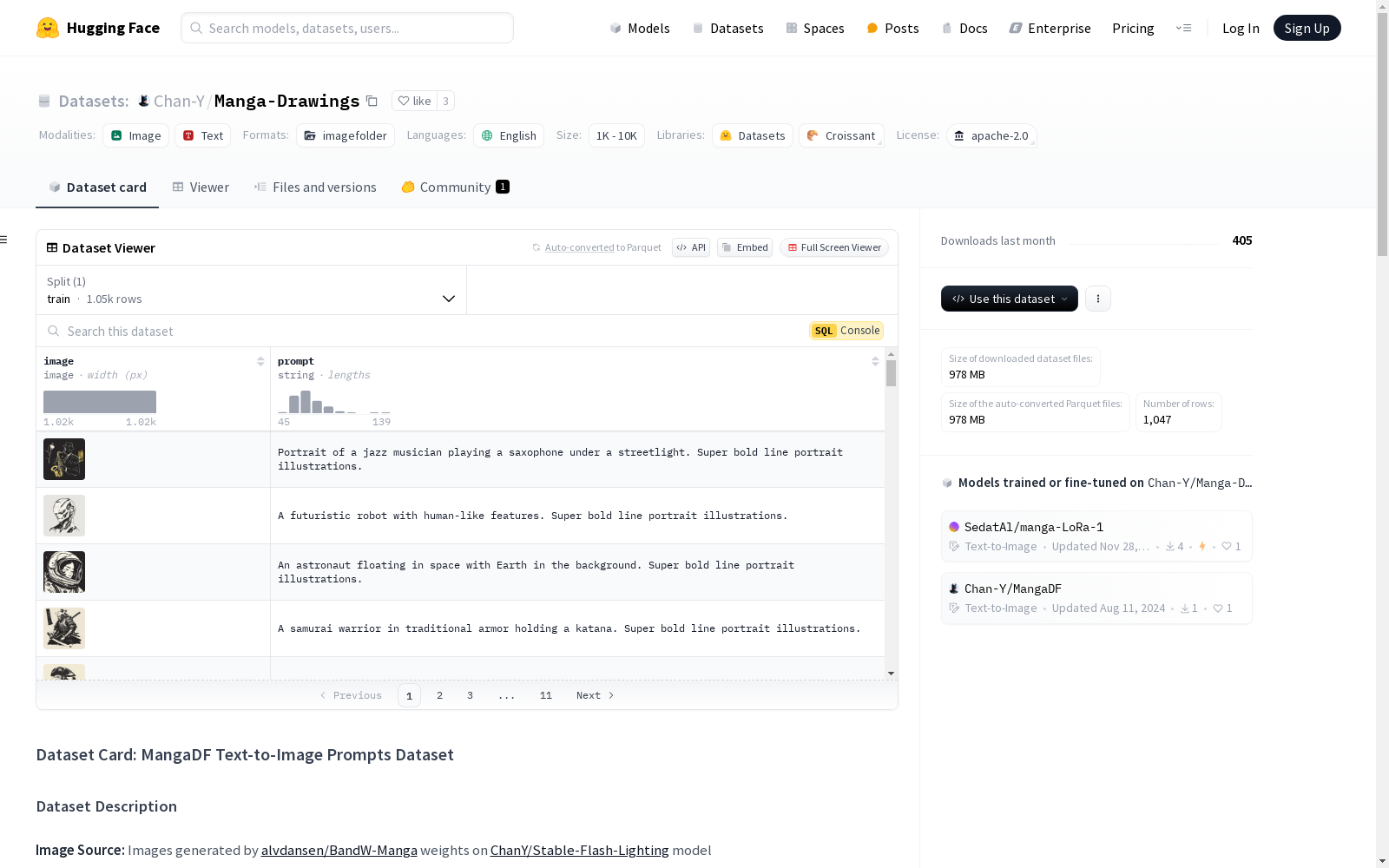Open the API button in viewer
This screenshot has width=1389, height=868.
pyautogui.click(x=691, y=247)
